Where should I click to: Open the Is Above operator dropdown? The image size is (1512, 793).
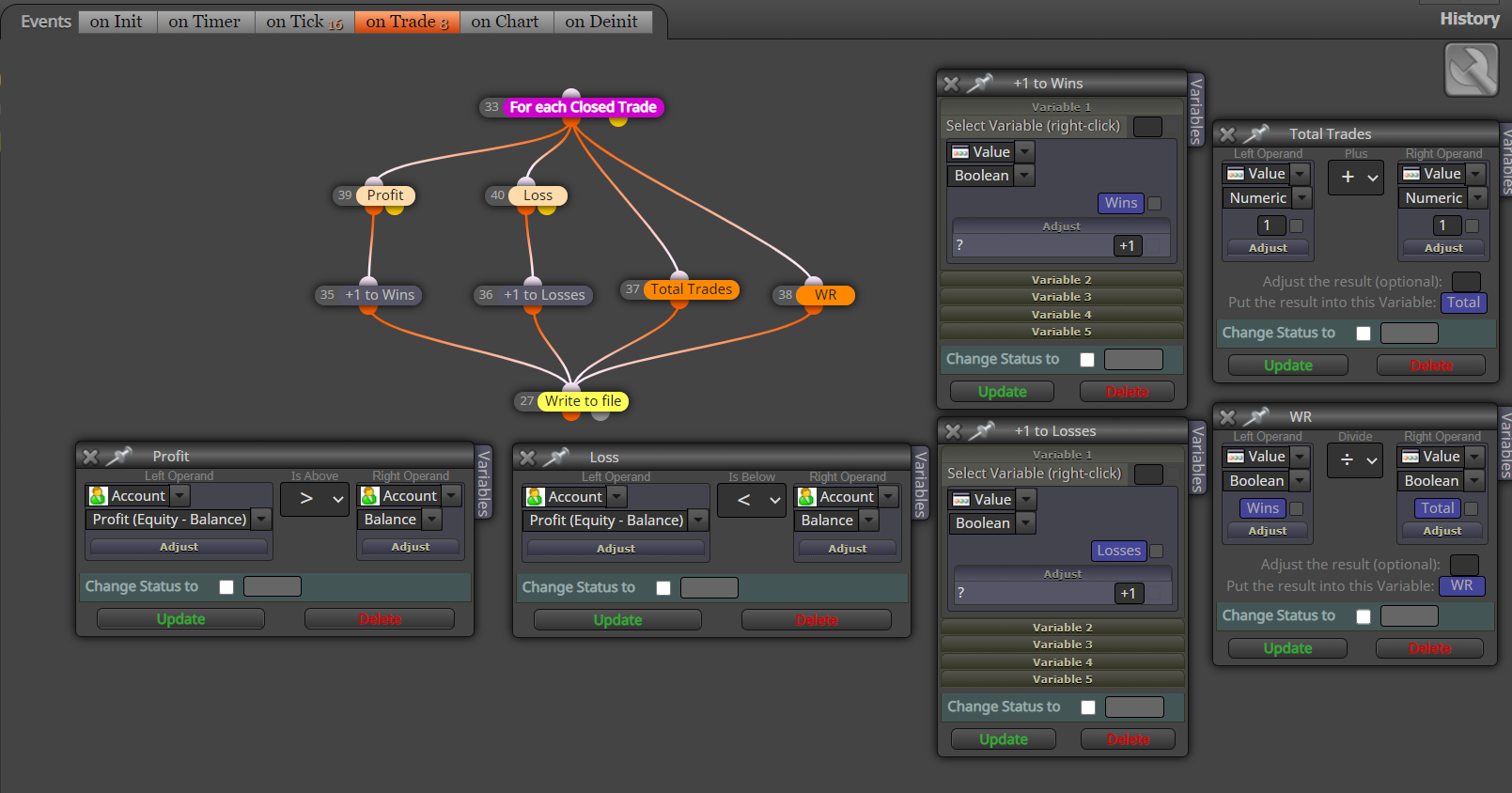314,499
